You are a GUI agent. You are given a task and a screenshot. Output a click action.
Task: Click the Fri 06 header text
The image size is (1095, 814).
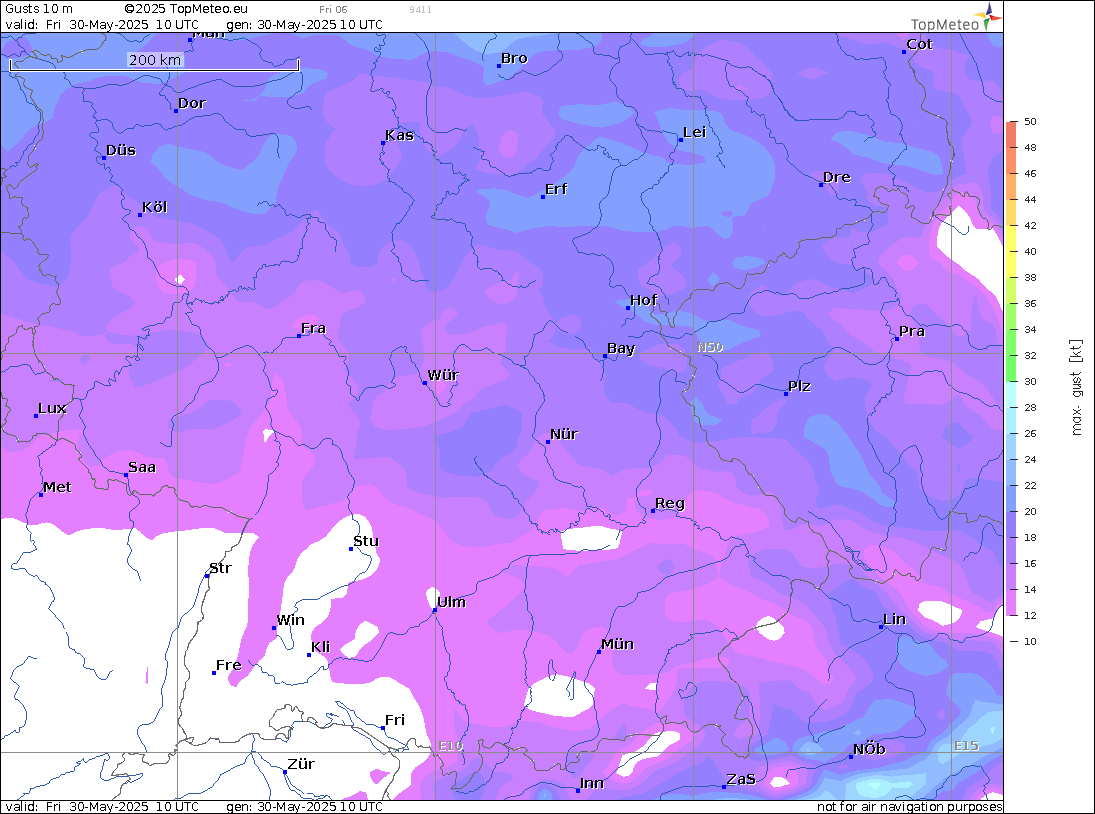coord(333,10)
